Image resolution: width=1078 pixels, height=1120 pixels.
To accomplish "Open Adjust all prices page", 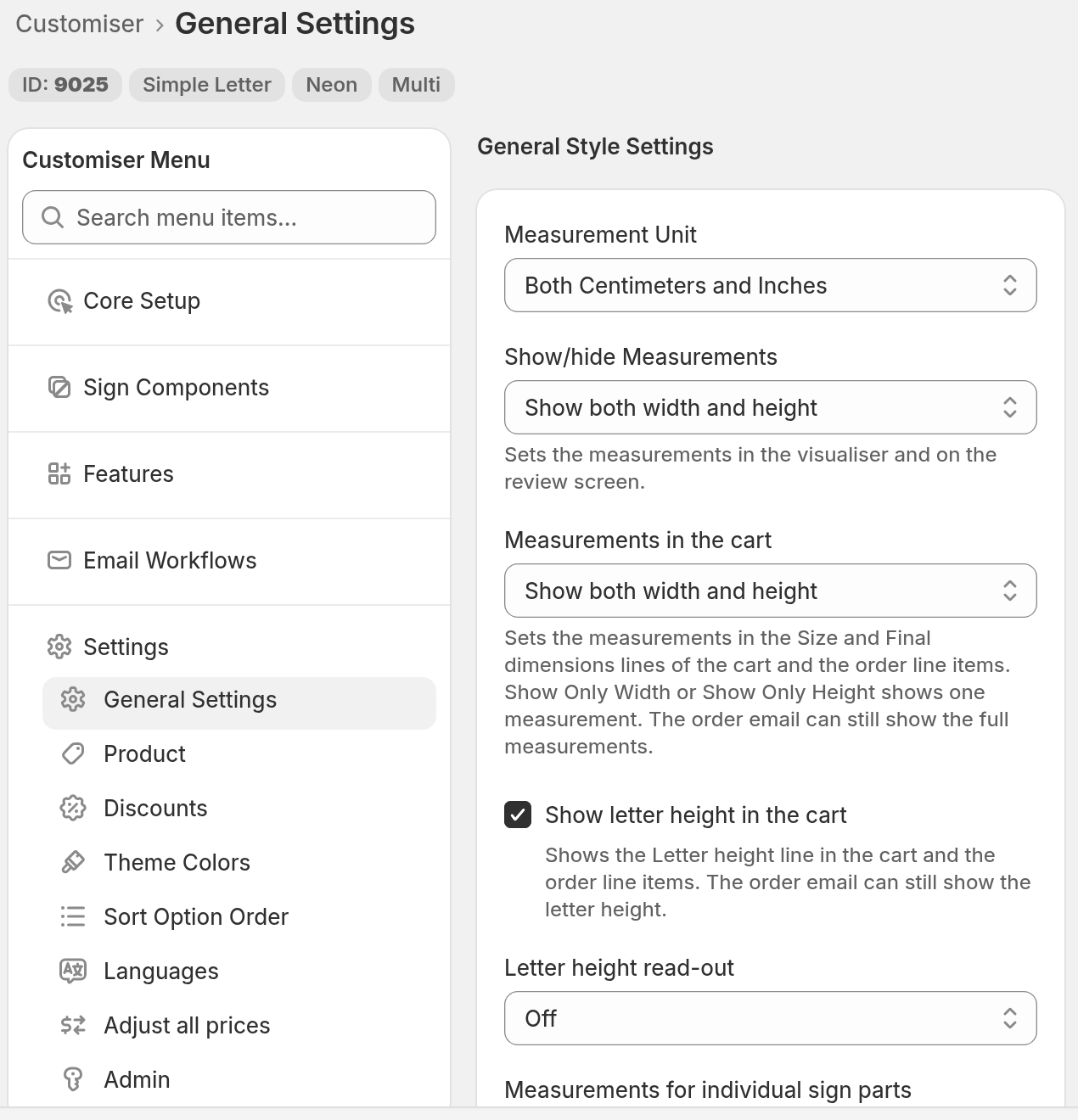I will (239, 1025).
